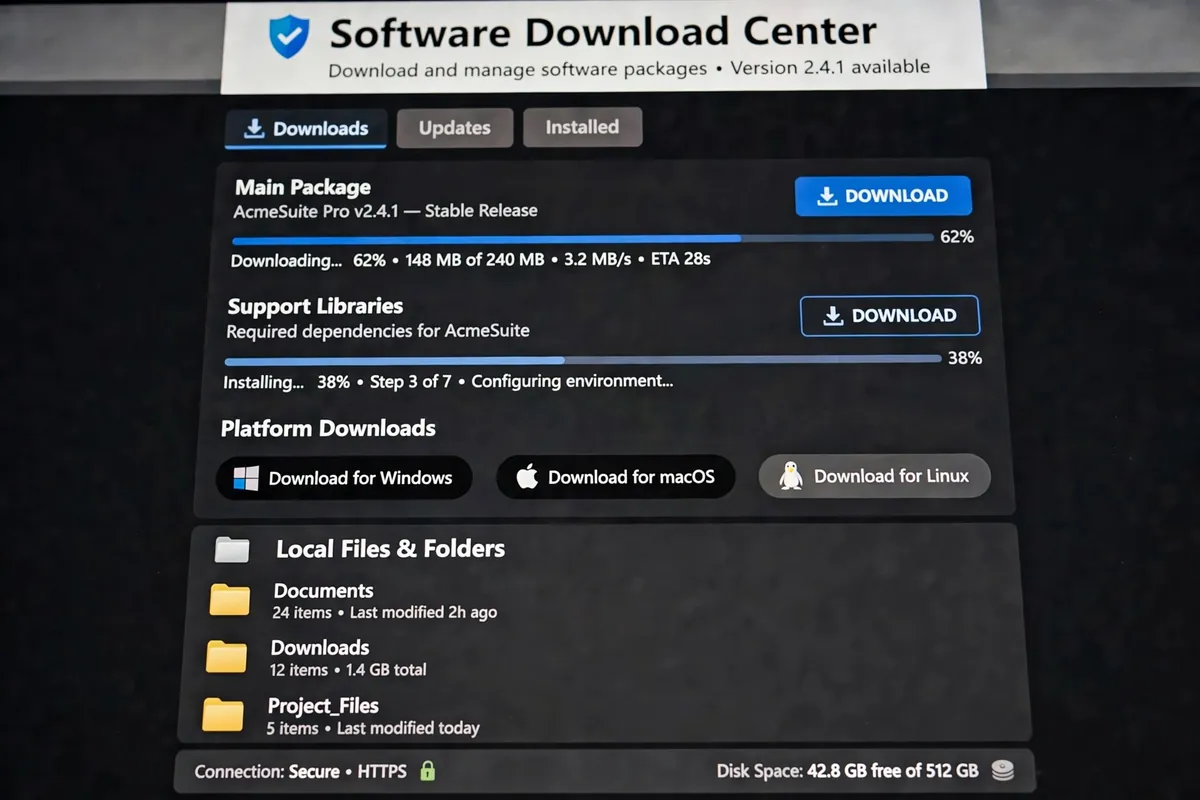Click the "Local Files & Folders" heading
Viewport: 1200px width, 800px height.
click(x=390, y=549)
